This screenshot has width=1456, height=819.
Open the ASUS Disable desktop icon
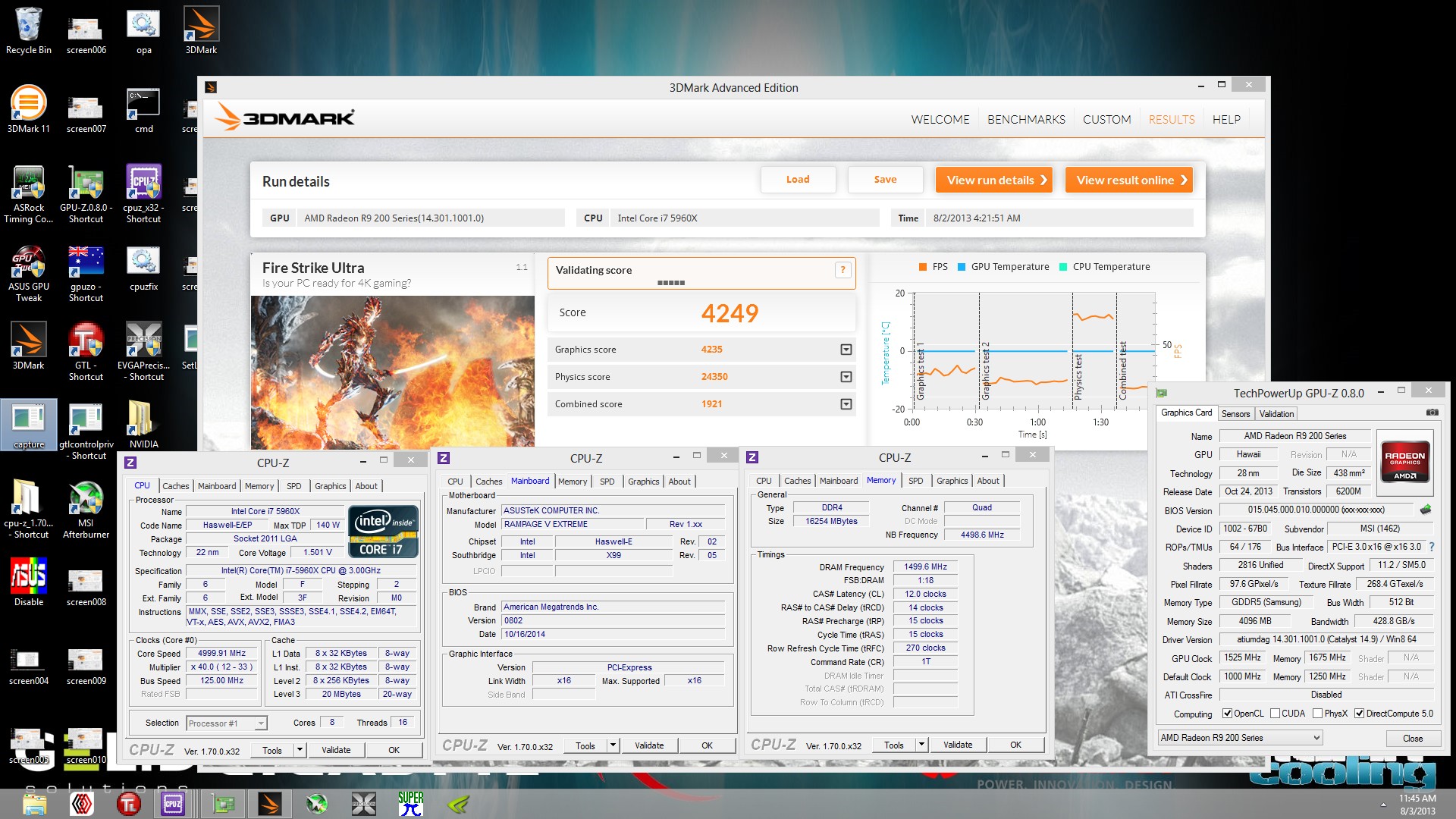coord(29,582)
